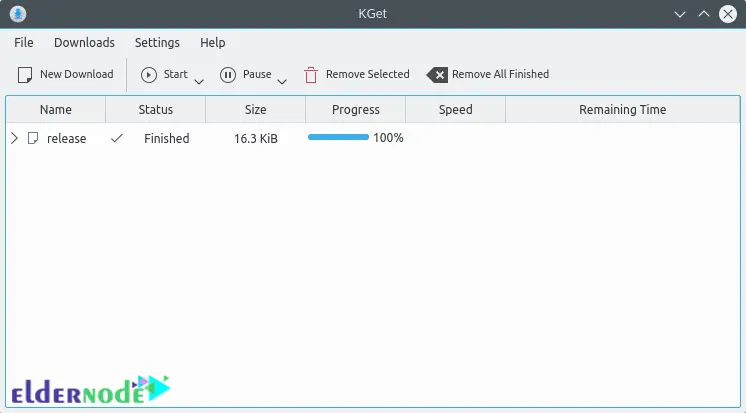Click the New Download label
Screen dimensions: 746x413
(x=77, y=74)
